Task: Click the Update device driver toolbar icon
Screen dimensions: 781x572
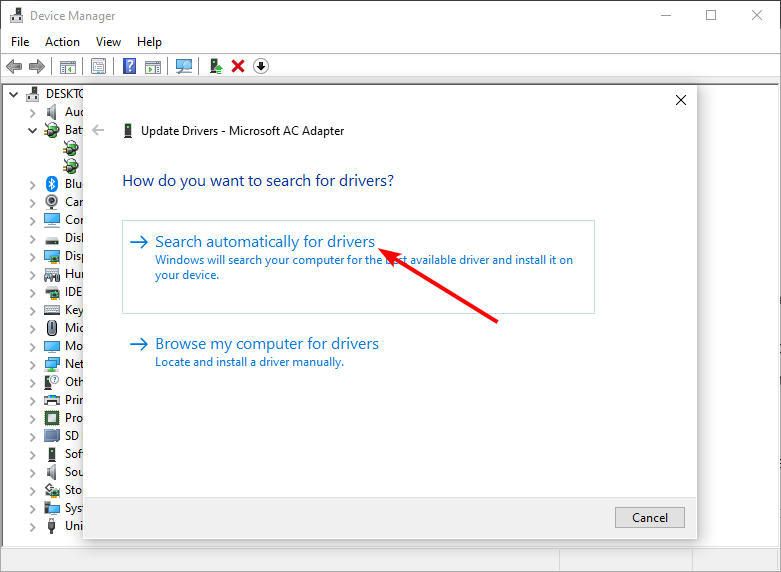Action: pyautogui.click(x=216, y=66)
